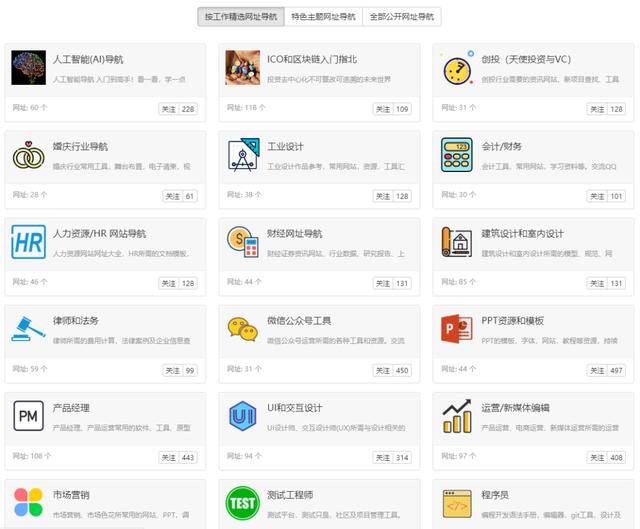
Task: Open the 人力资源/HR 网站导航 title link
Action: [x=99, y=233]
